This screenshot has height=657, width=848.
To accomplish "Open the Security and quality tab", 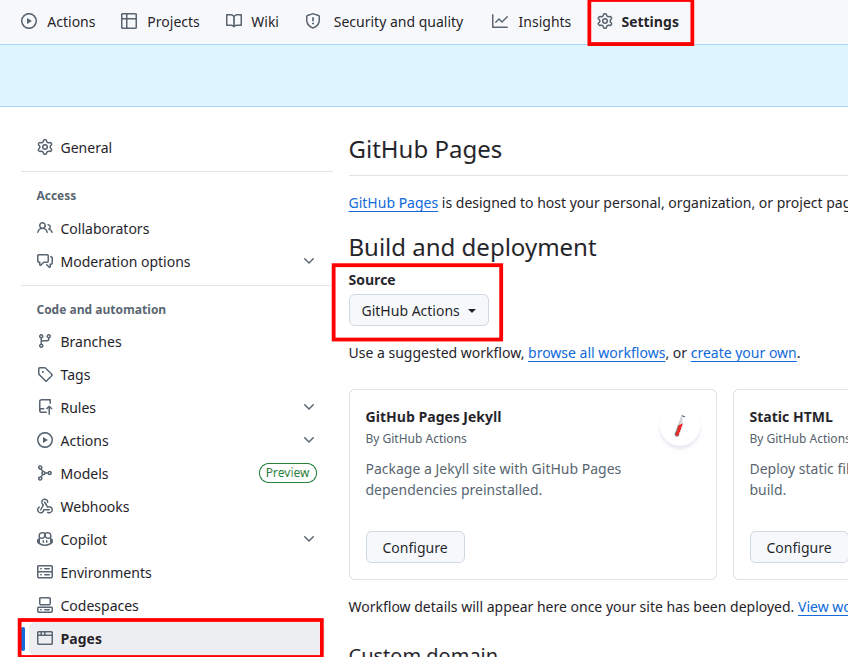I will [385, 22].
